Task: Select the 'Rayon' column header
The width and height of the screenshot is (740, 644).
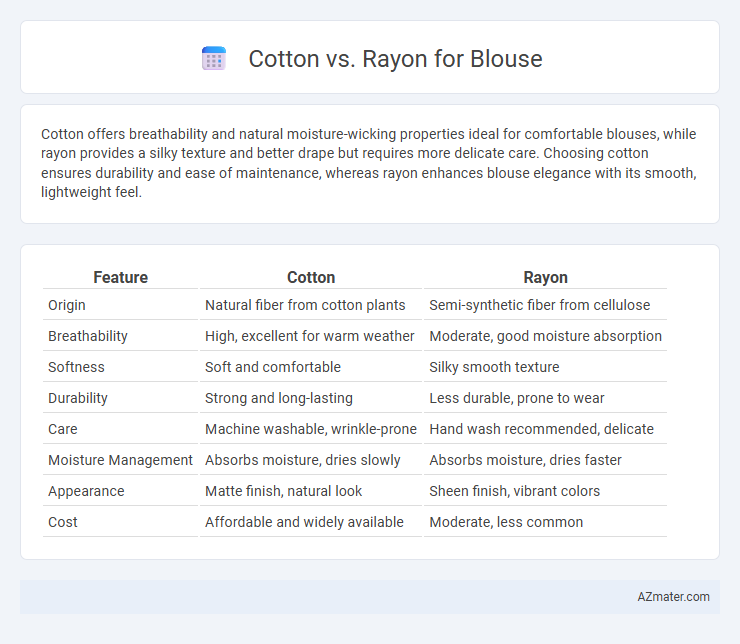Action: [x=545, y=277]
